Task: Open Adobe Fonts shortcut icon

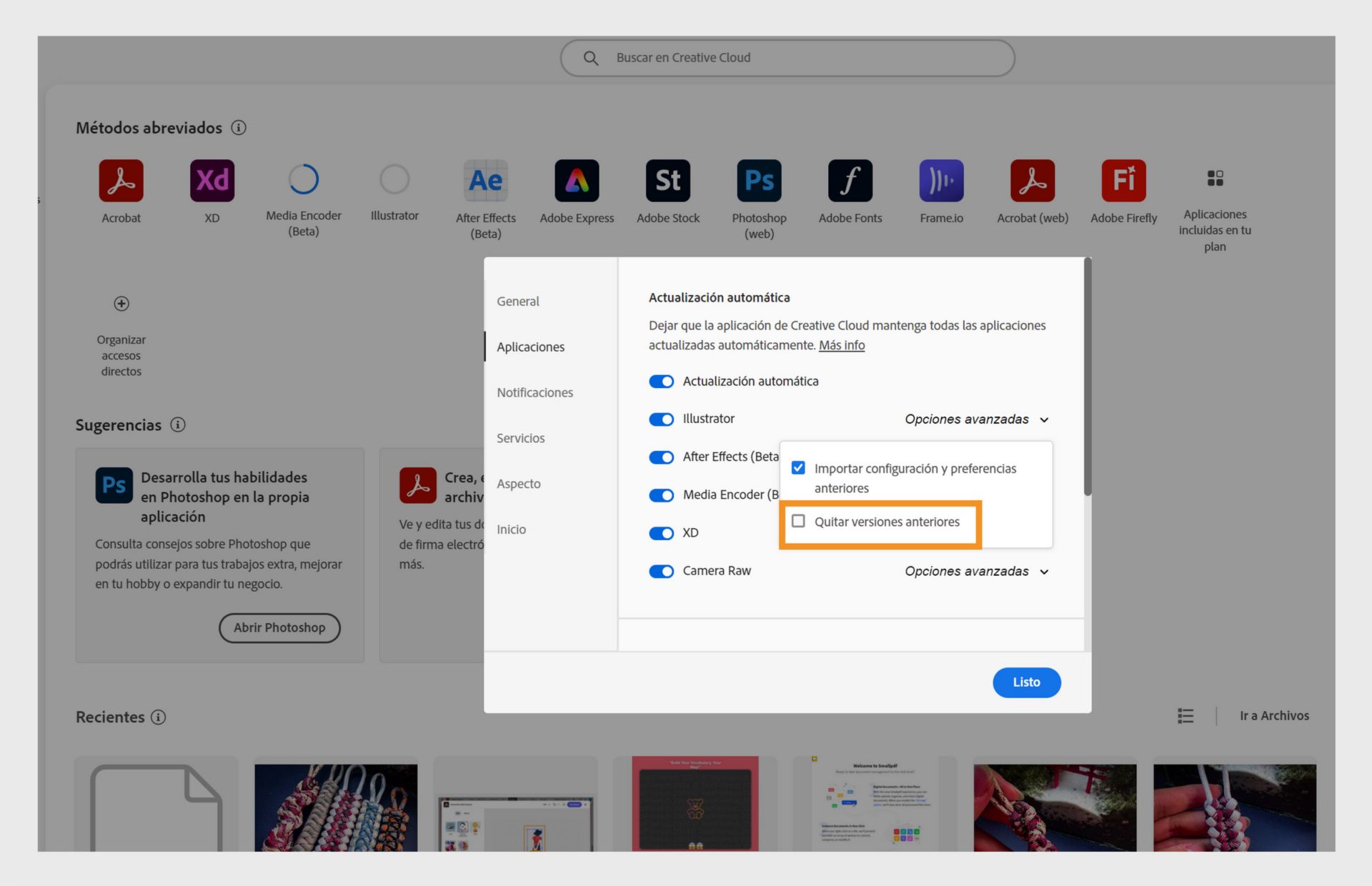Action: coord(850,181)
